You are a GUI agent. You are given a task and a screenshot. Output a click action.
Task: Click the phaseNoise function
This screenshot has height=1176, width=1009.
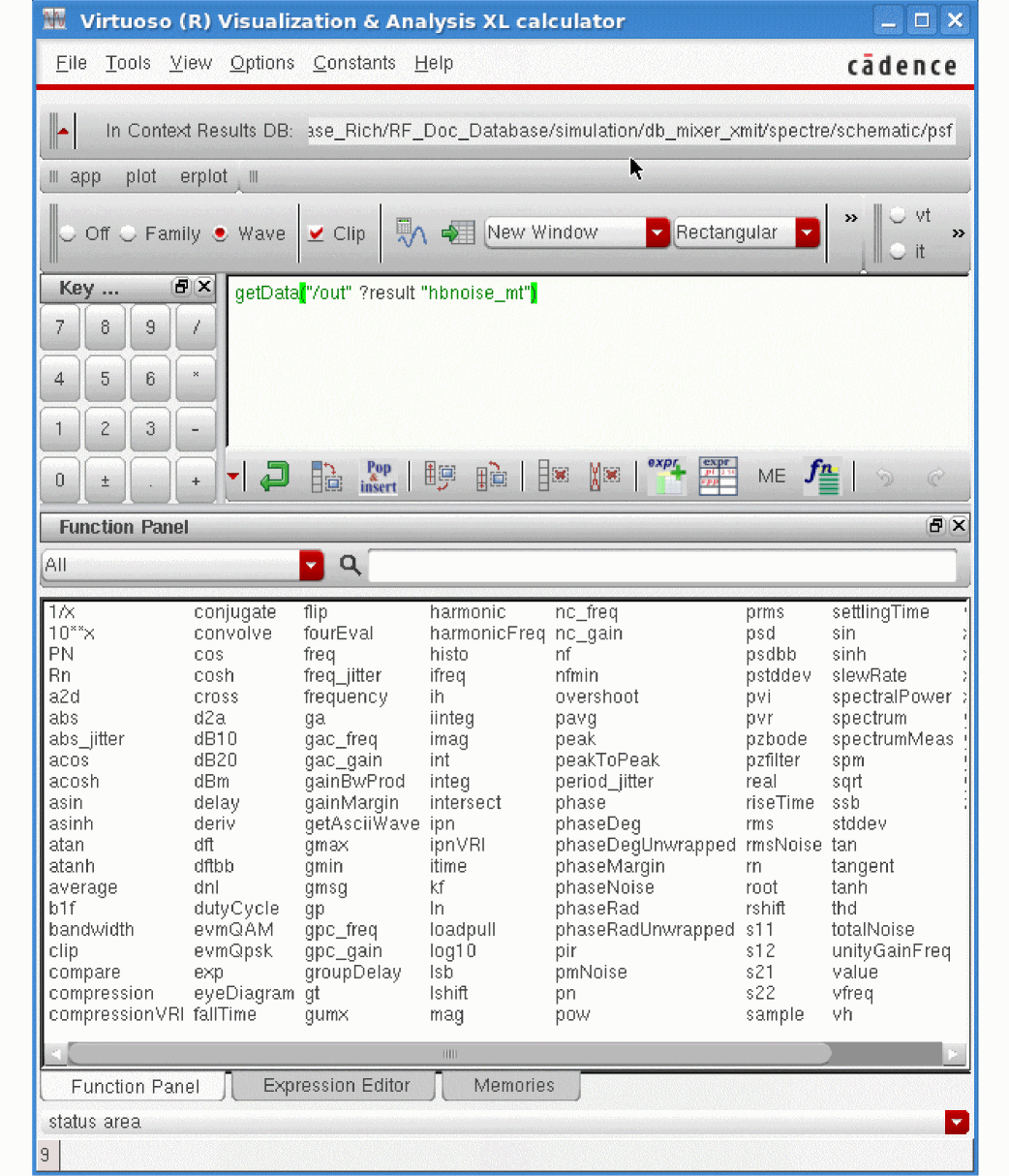[604, 887]
